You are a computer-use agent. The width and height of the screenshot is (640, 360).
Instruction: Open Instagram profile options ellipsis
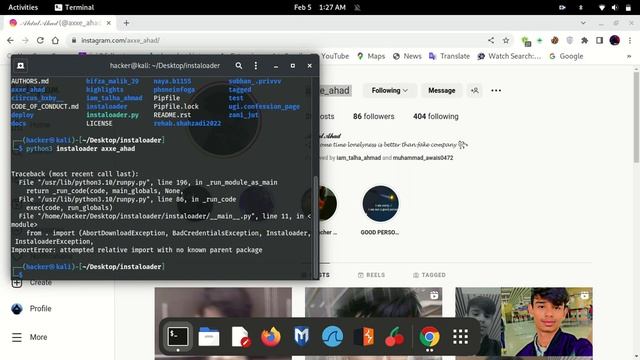click(x=496, y=91)
